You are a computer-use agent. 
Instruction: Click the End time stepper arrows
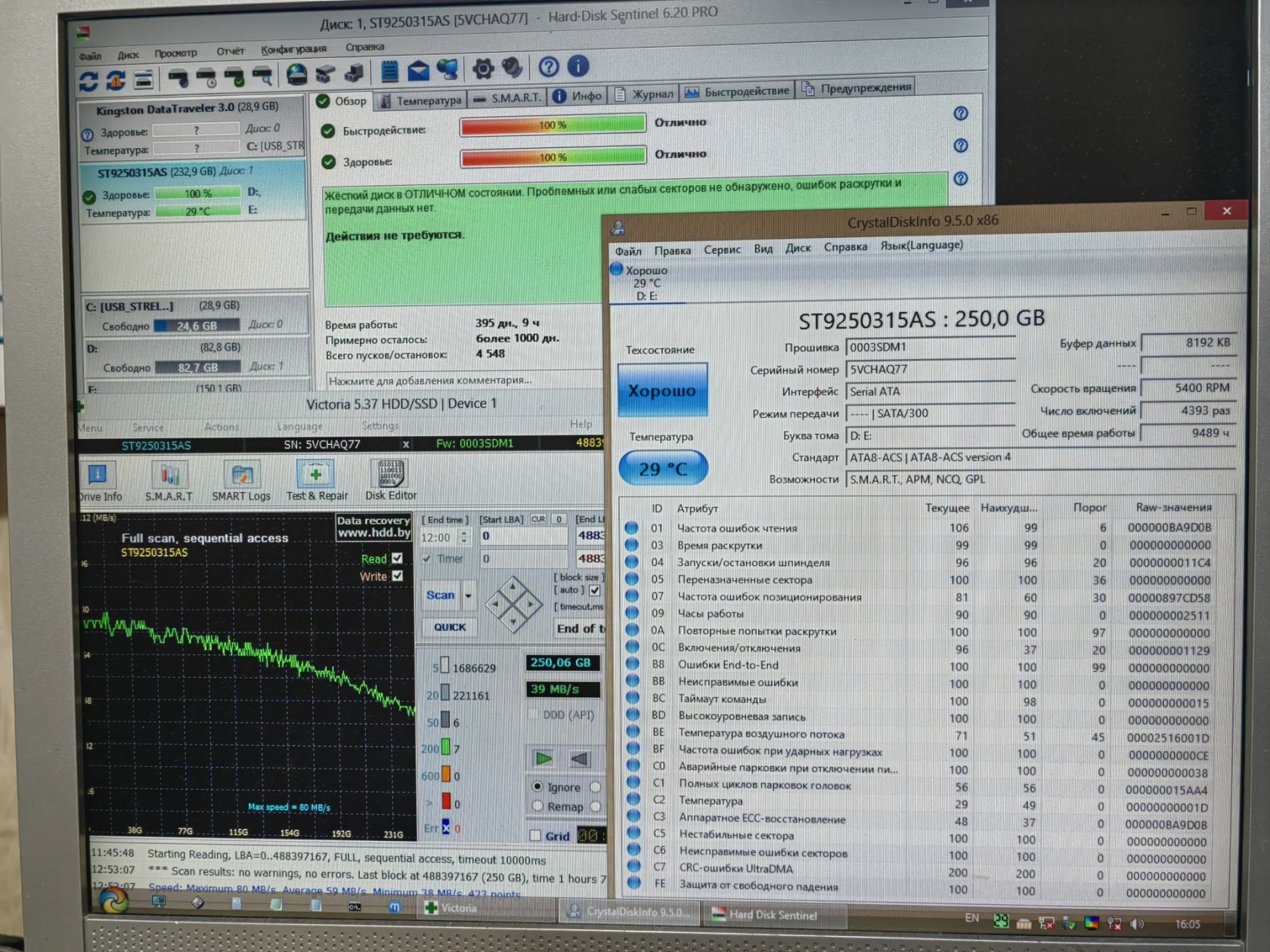(464, 536)
